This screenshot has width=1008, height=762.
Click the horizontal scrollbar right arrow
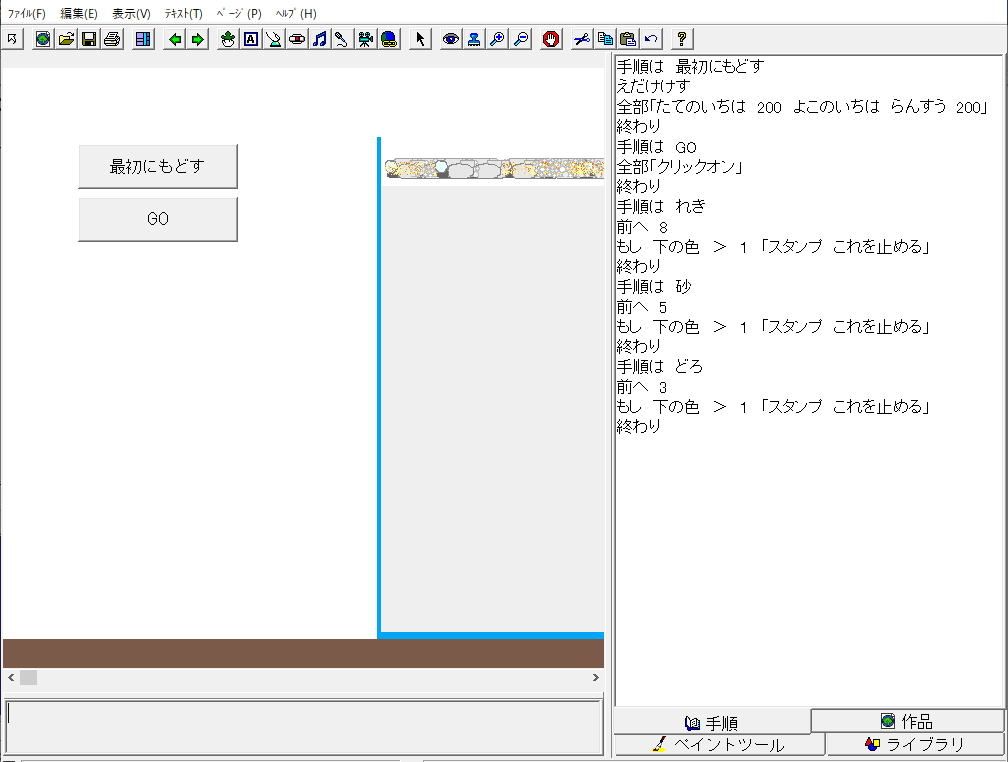pyautogui.click(x=595, y=678)
